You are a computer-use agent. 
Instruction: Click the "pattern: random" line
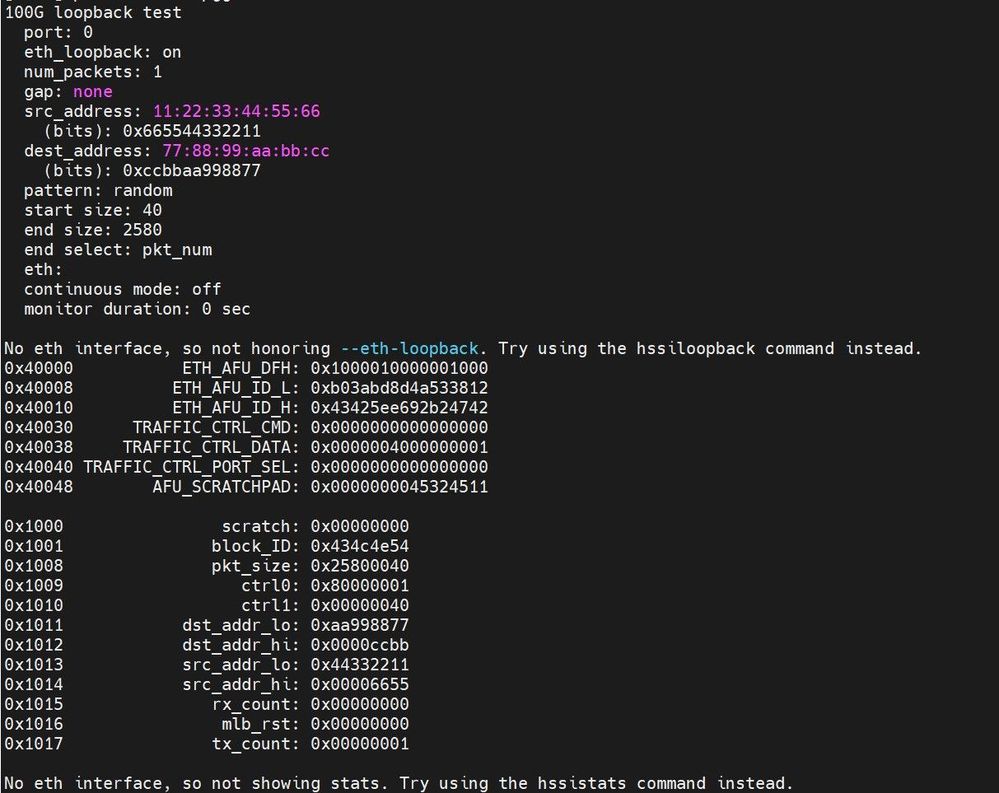[98, 190]
